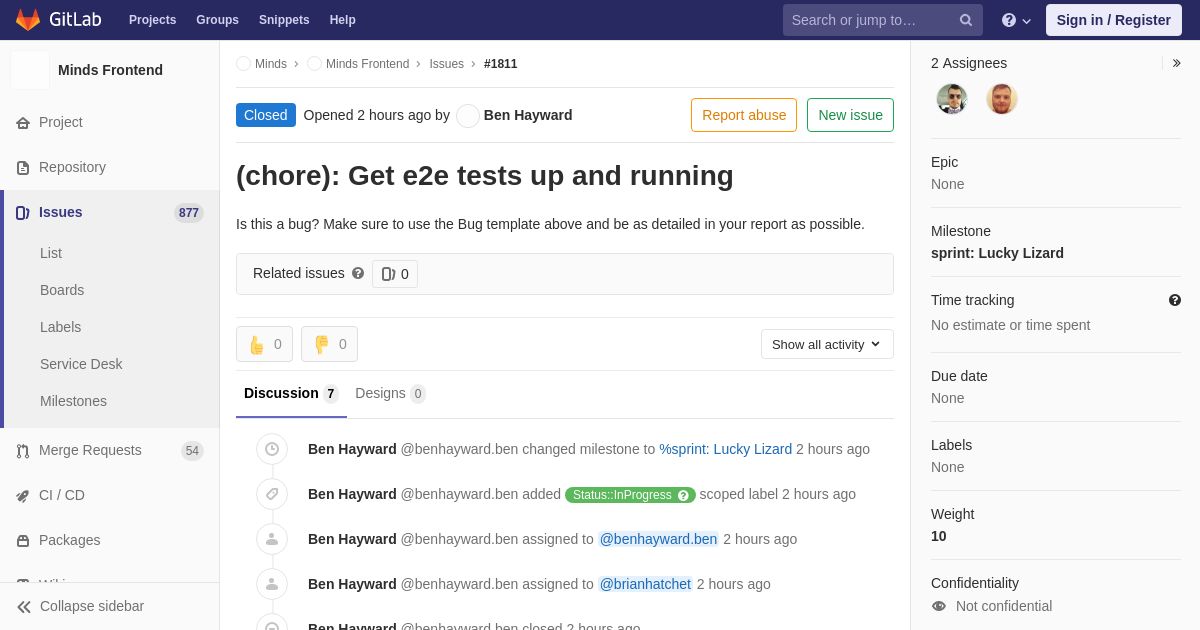Viewport: 1200px width, 630px height.
Task: Give a thumbs down reaction
Action: 329,344
